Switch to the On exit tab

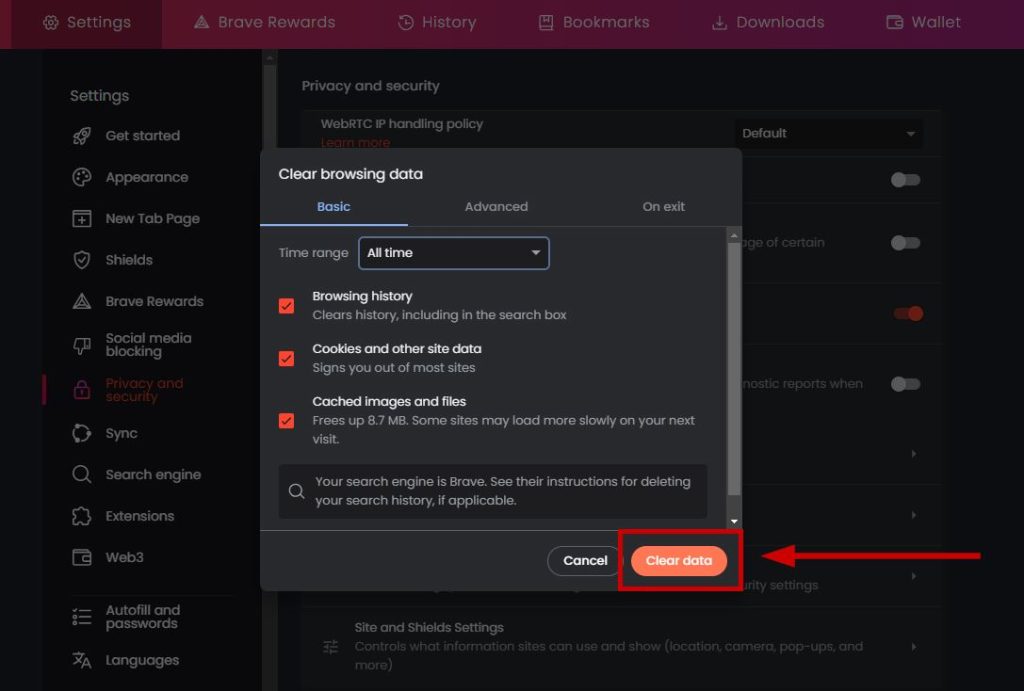663,207
